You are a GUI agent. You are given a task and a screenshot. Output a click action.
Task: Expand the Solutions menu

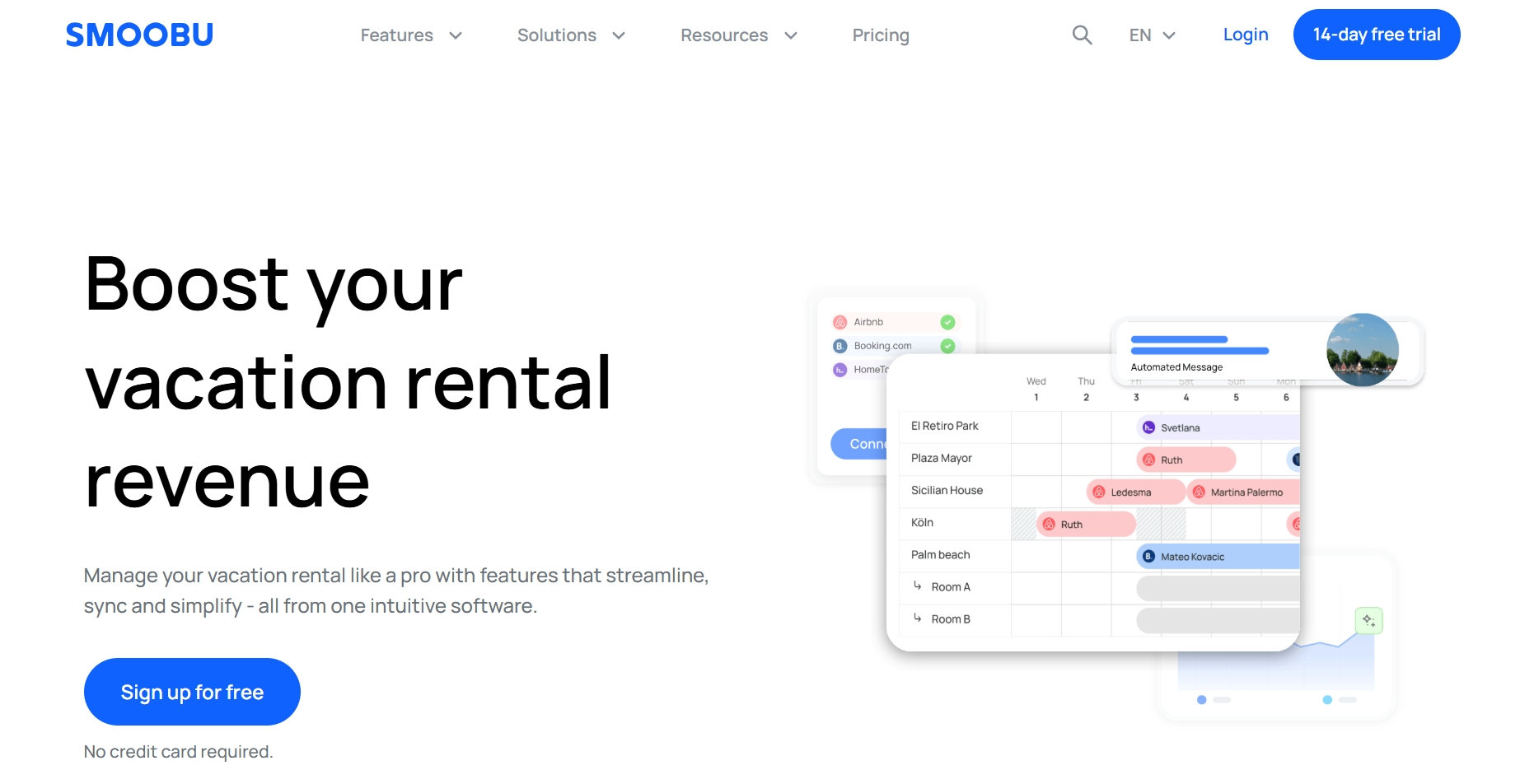pyautogui.click(x=571, y=35)
